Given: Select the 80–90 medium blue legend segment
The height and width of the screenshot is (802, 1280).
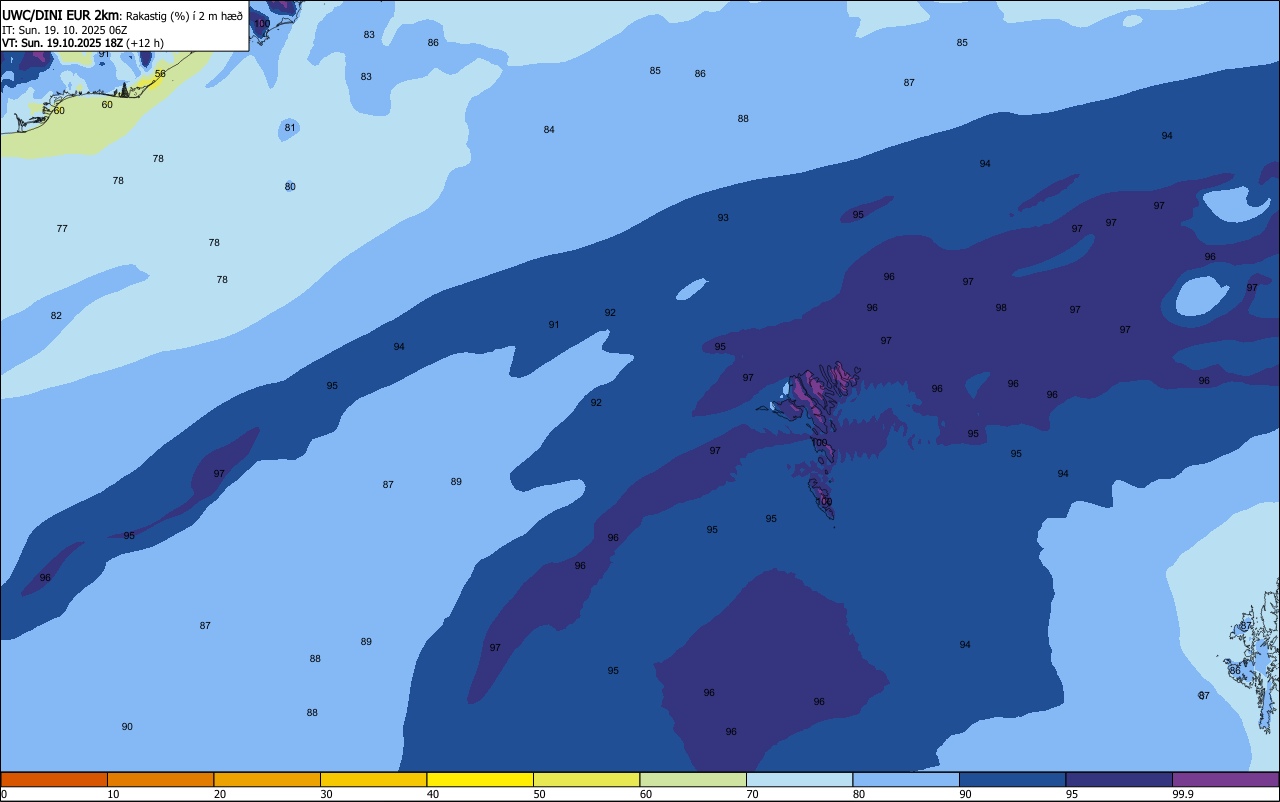Looking at the screenshot, I should (x=906, y=779).
